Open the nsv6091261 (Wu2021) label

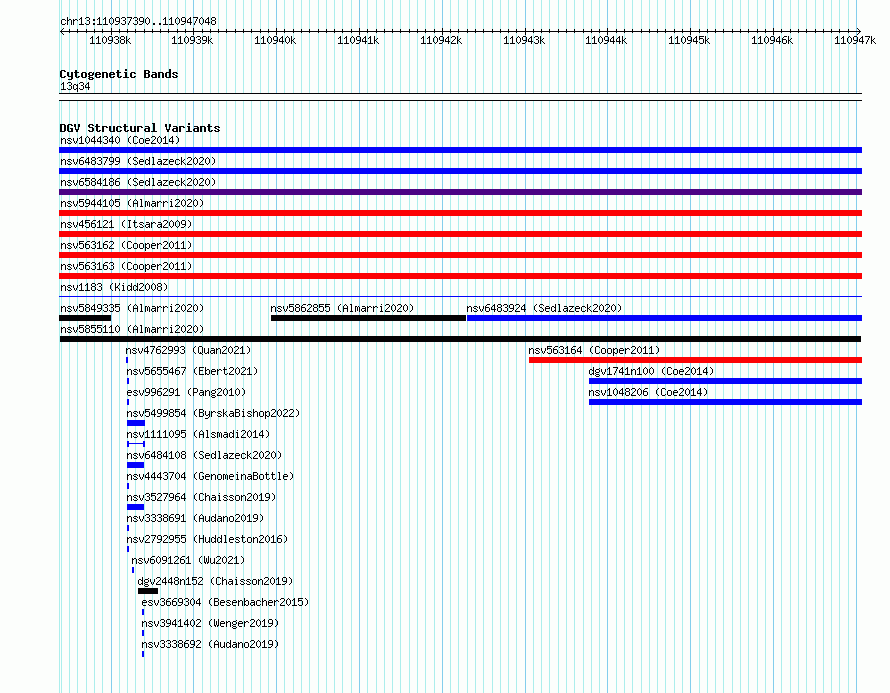188,560
